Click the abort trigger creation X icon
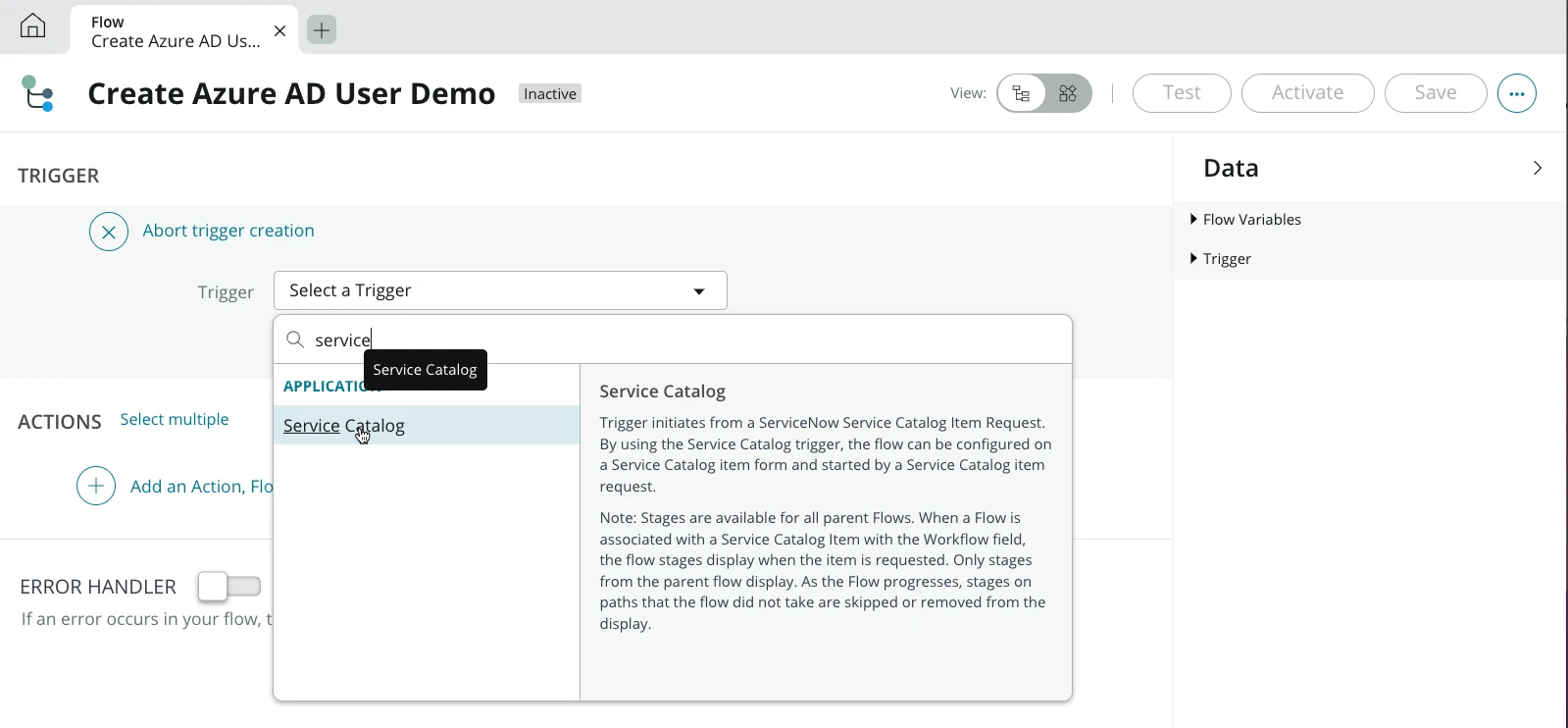This screenshot has width=1568, height=728. pos(109,233)
